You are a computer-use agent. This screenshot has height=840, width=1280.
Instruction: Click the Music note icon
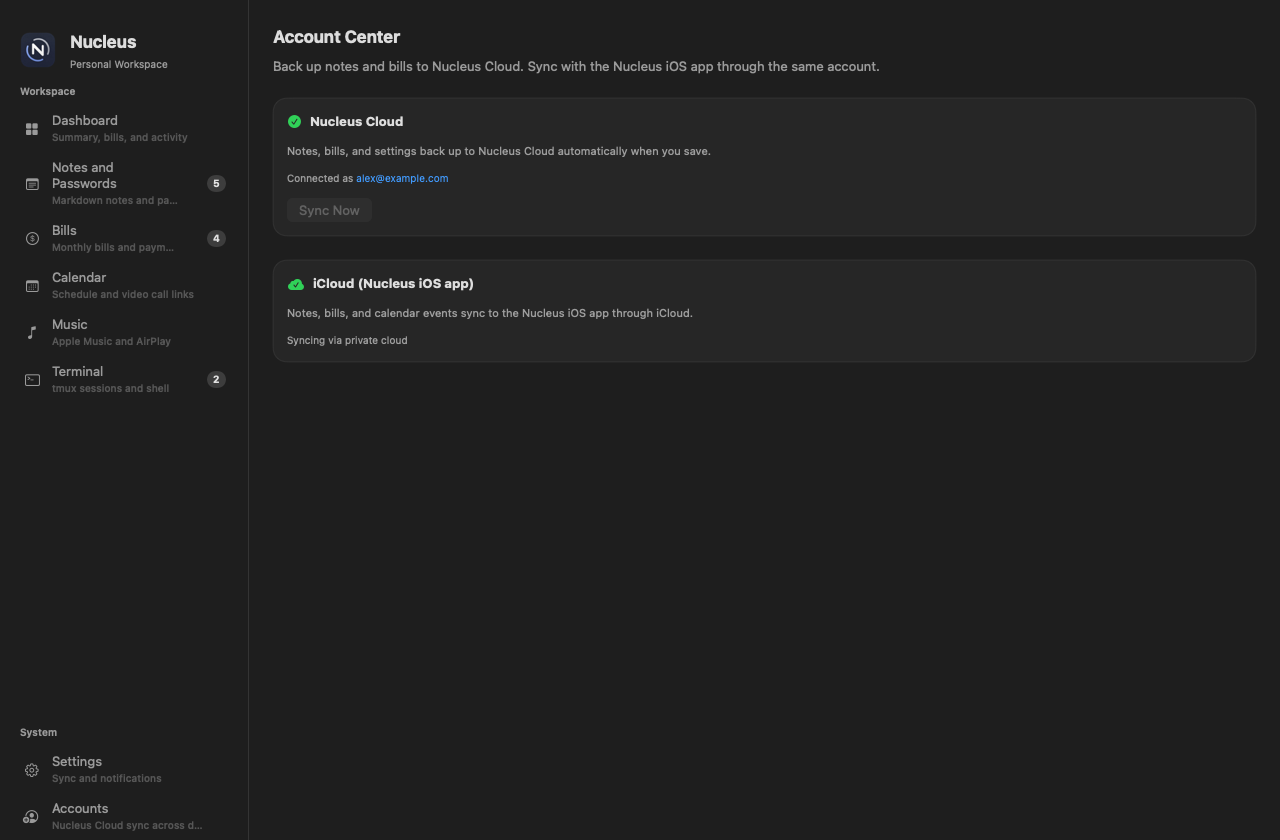(x=32, y=333)
